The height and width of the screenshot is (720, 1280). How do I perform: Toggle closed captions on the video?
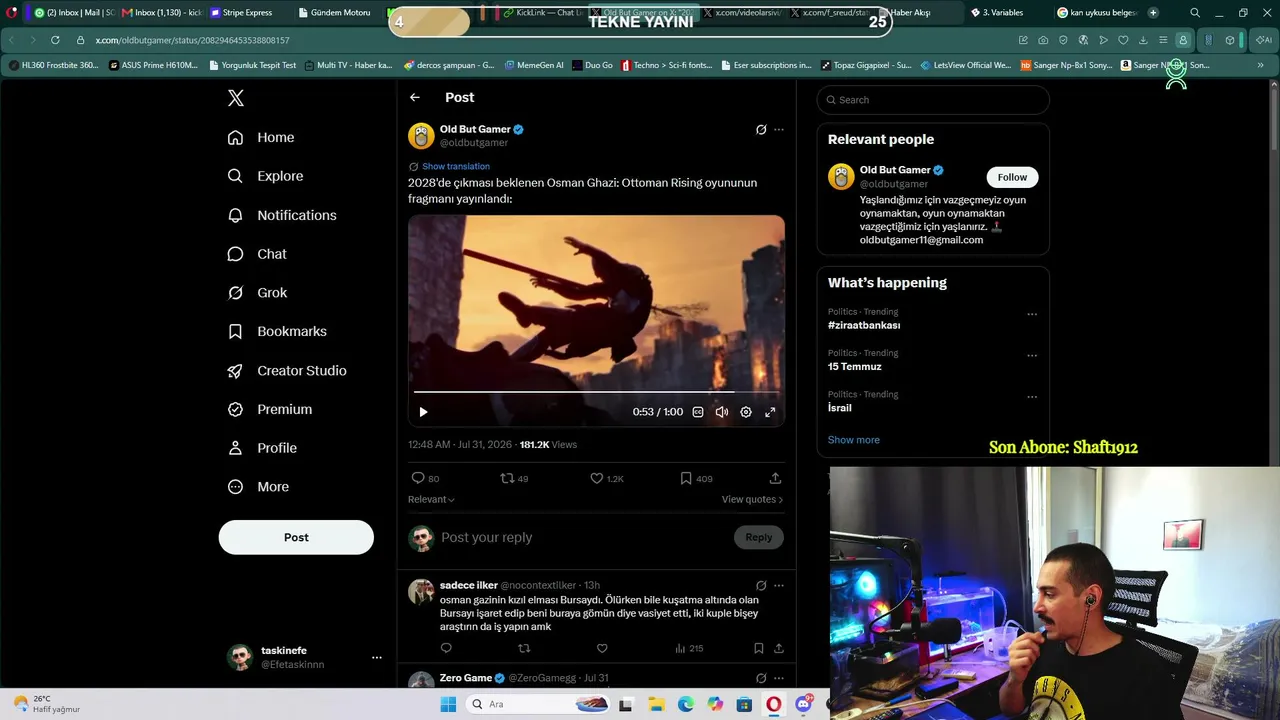point(698,412)
